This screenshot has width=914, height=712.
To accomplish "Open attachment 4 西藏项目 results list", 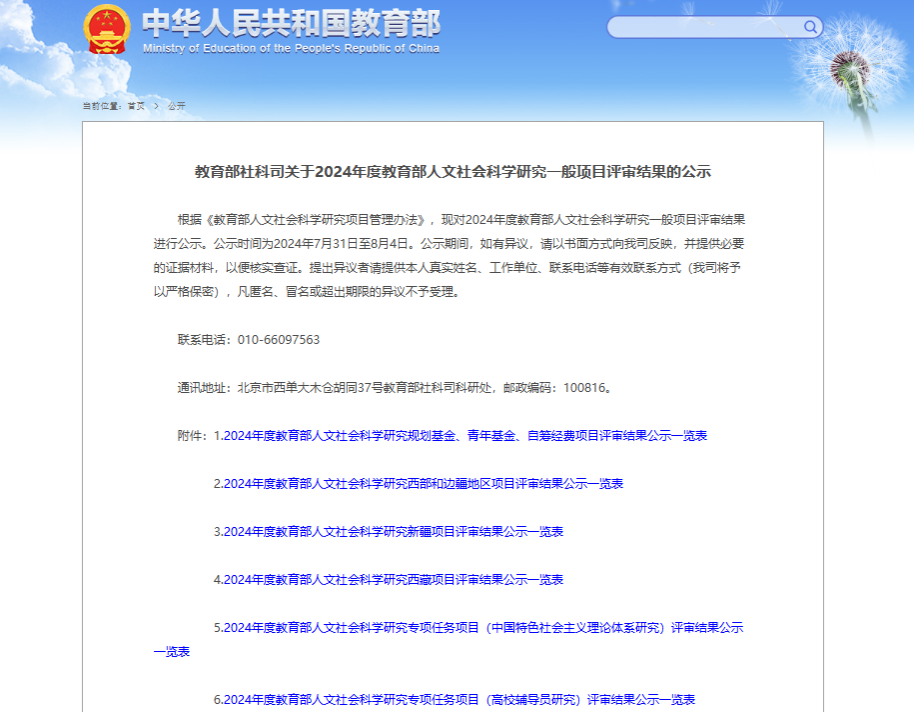I will (x=388, y=579).
